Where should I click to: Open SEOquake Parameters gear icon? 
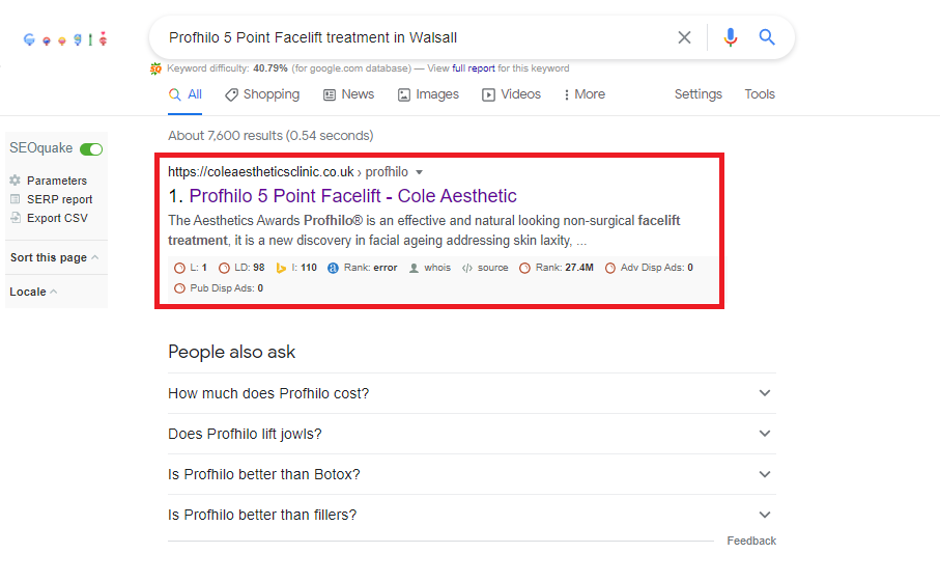[15, 180]
